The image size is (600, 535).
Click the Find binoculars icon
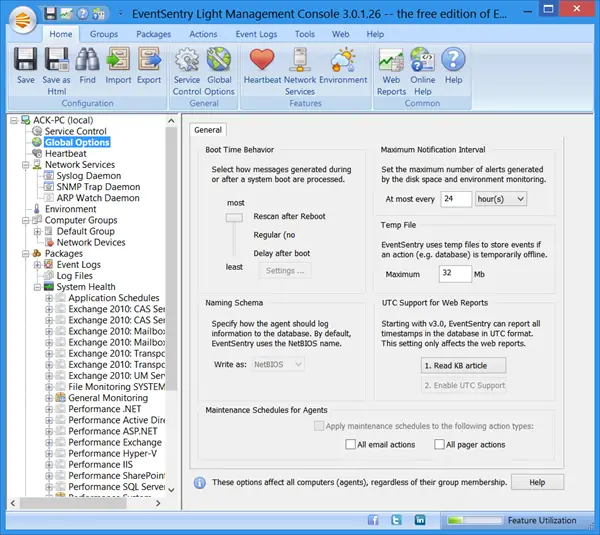(88, 63)
